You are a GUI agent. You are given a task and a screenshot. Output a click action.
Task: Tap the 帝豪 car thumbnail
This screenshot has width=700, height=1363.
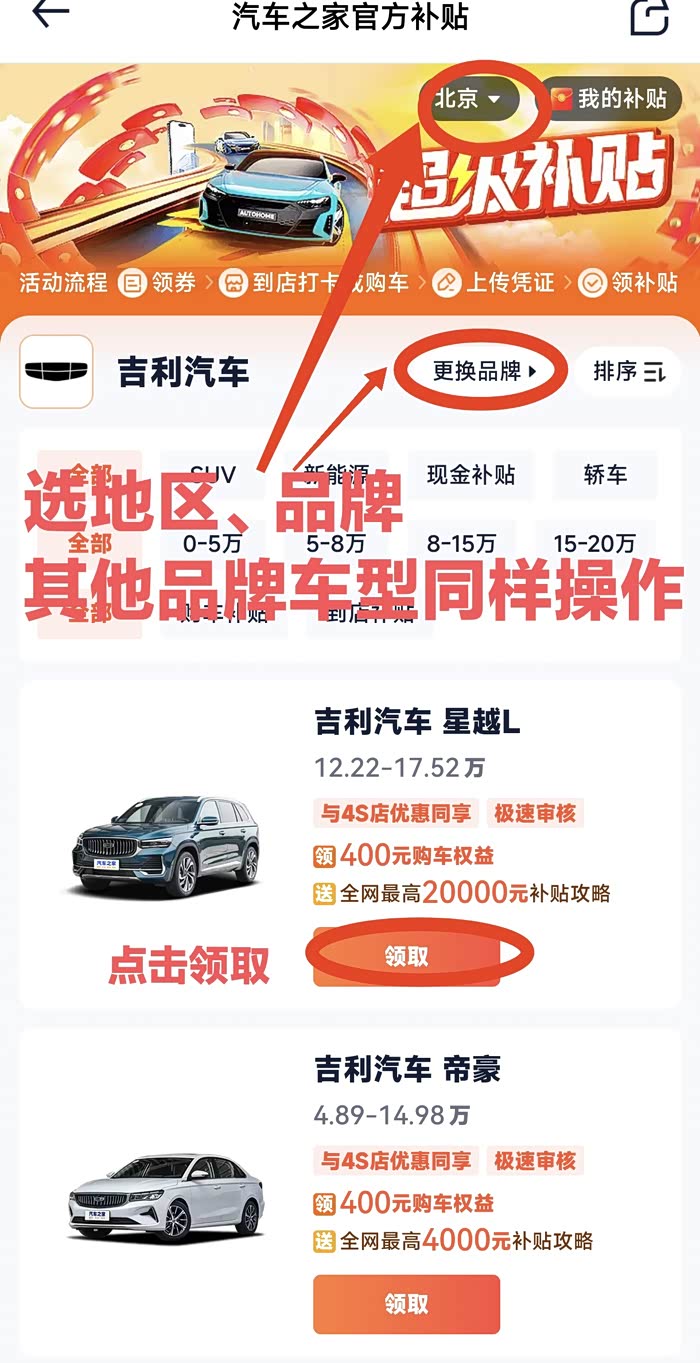(x=166, y=1197)
